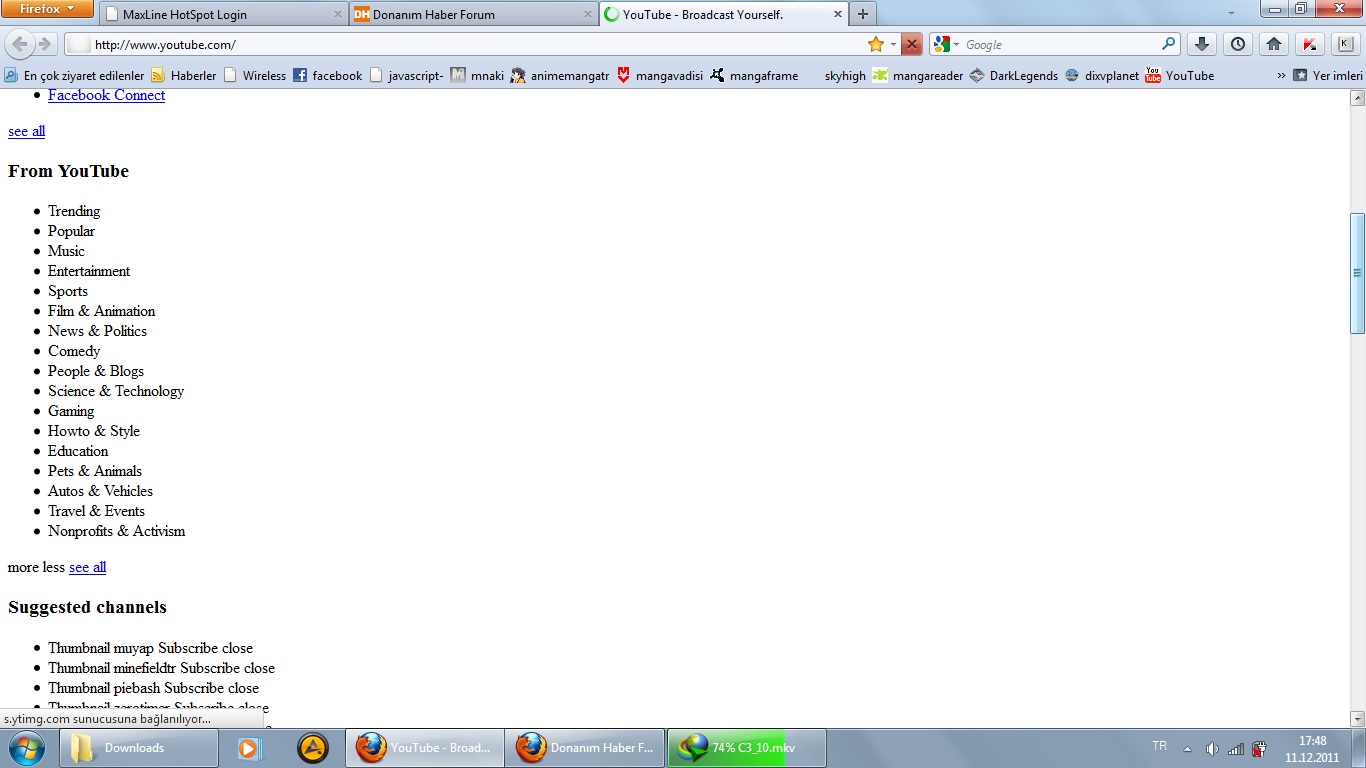This screenshot has width=1366, height=768.
Task: Go back one page
Action: (20, 44)
